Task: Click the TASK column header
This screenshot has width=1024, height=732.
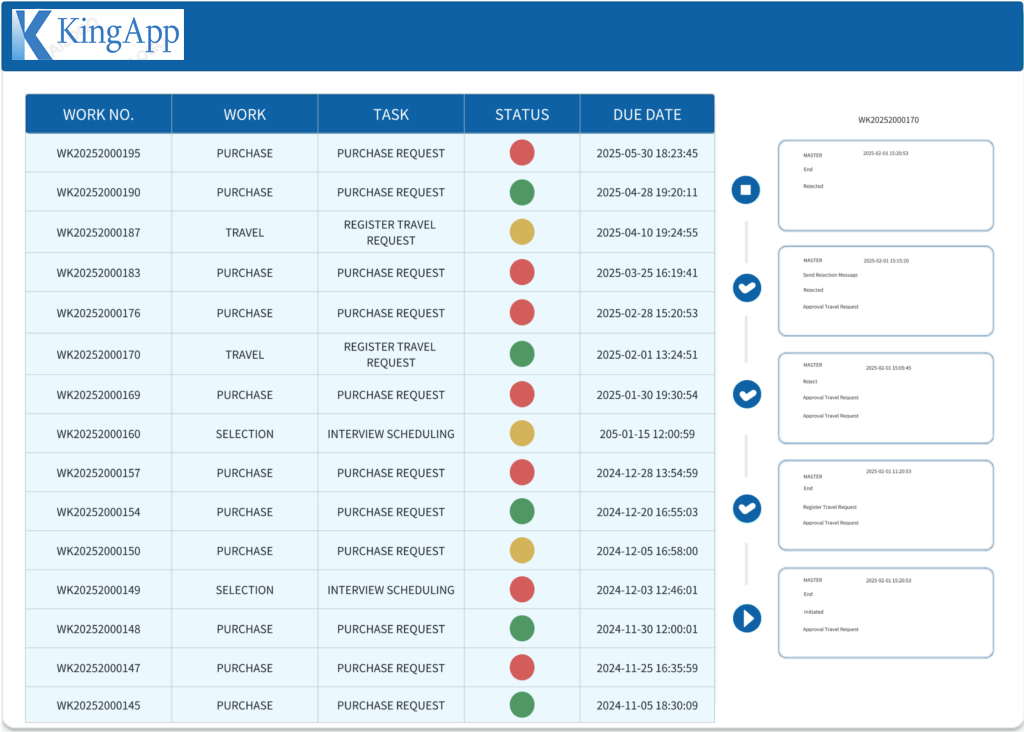Action: tap(391, 114)
